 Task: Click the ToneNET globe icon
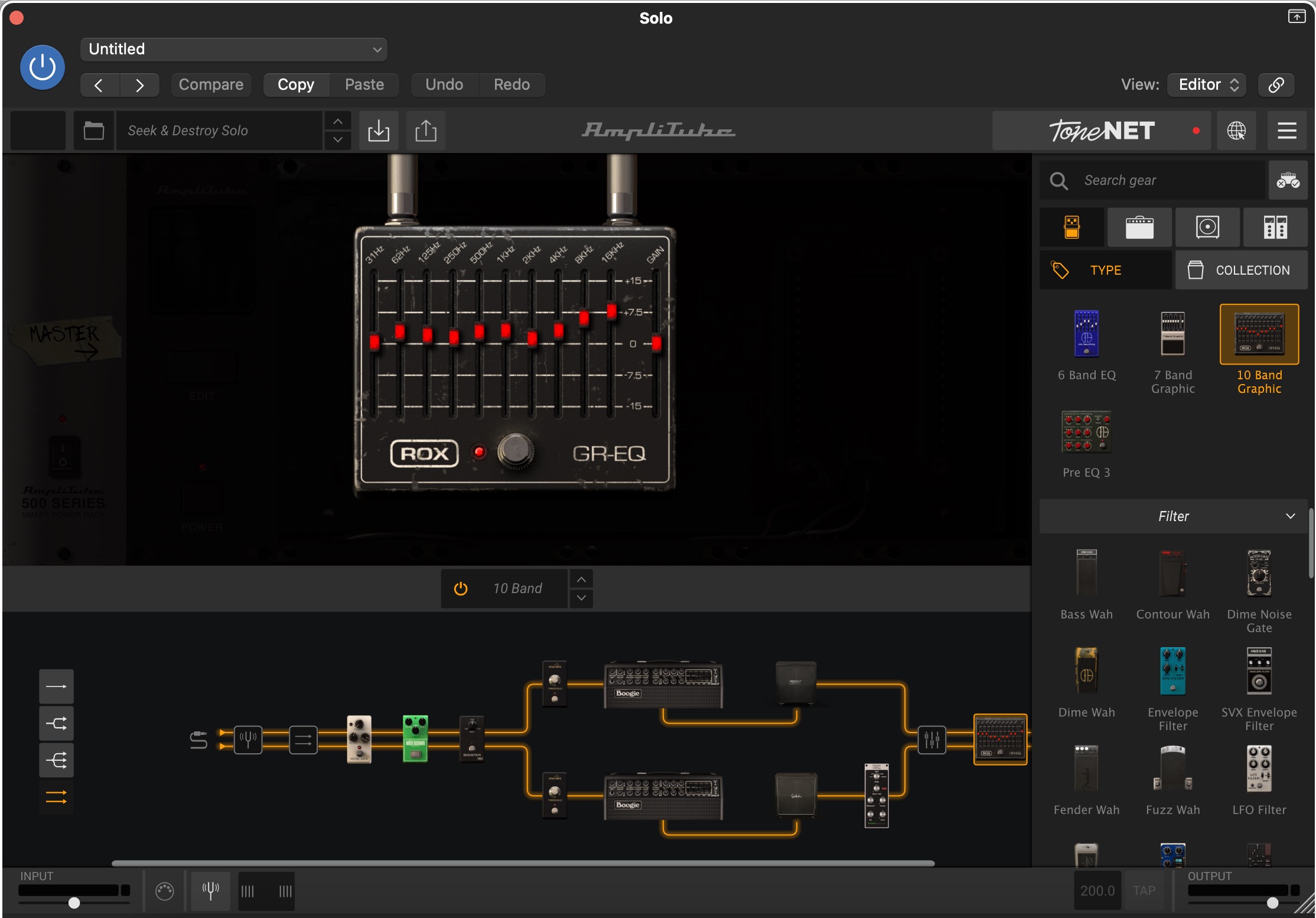click(x=1236, y=131)
